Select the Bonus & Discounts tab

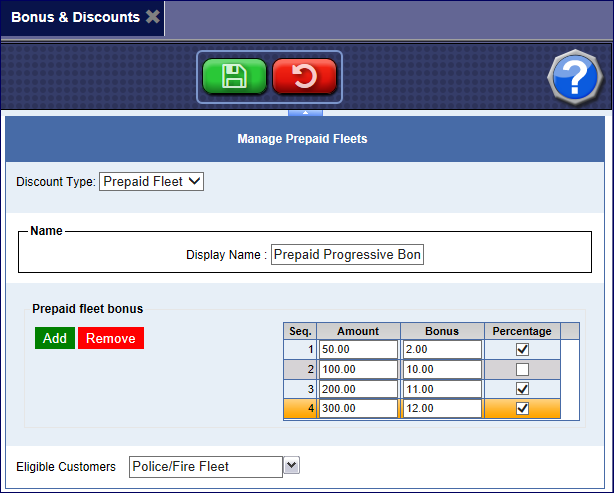(x=75, y=17)
